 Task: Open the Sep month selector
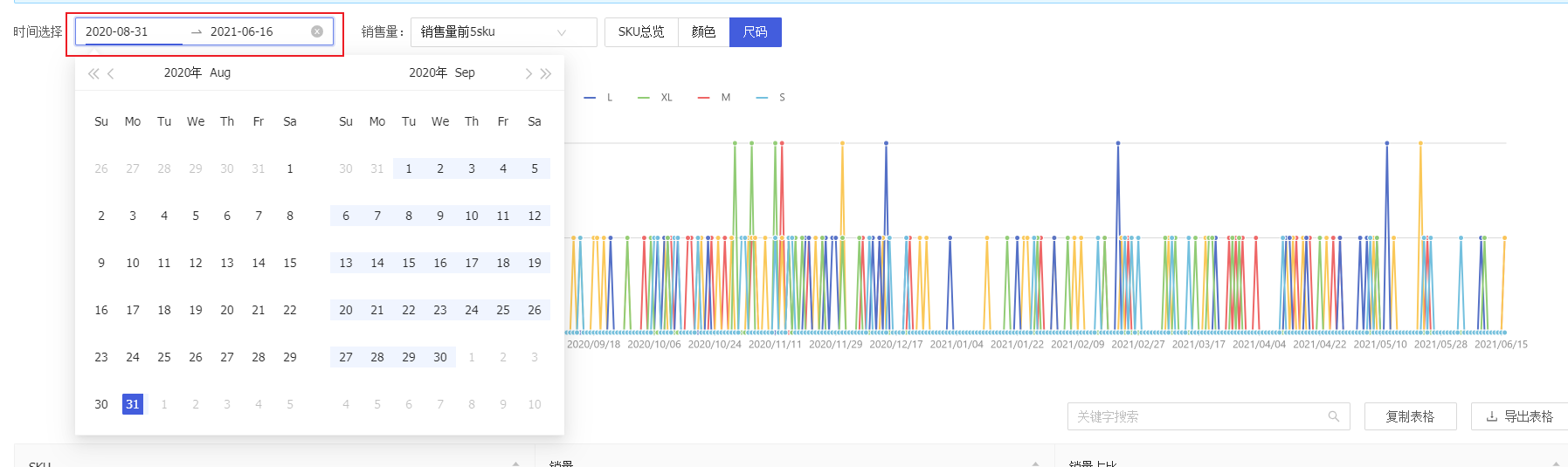pos(465,72)
